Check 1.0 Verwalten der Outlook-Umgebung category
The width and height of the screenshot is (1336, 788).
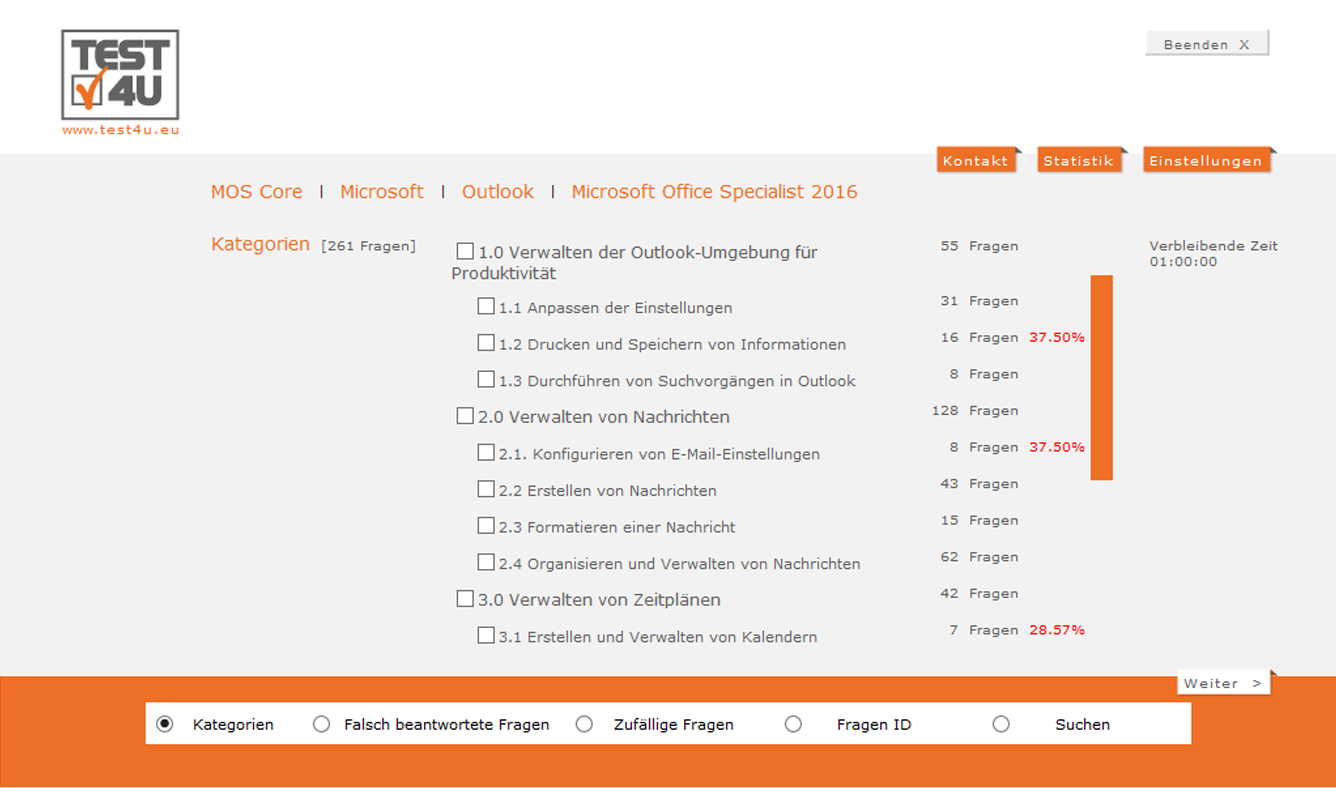tap(465, 251)
